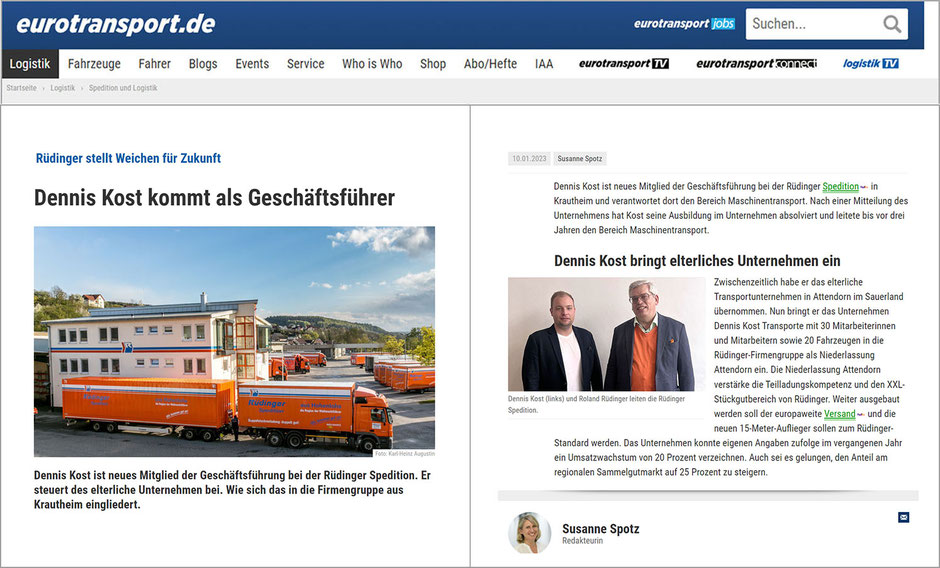Image resolution: width=940 pixels, height=568 pixels.
Task: Open the Blogs menu item
Action: (203, 64)
